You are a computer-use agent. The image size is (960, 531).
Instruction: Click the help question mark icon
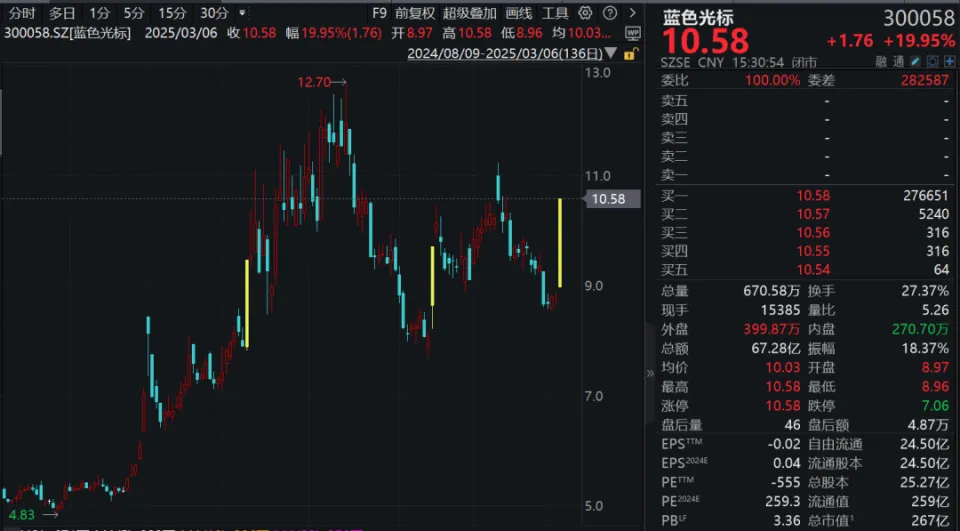coord(611,14)
